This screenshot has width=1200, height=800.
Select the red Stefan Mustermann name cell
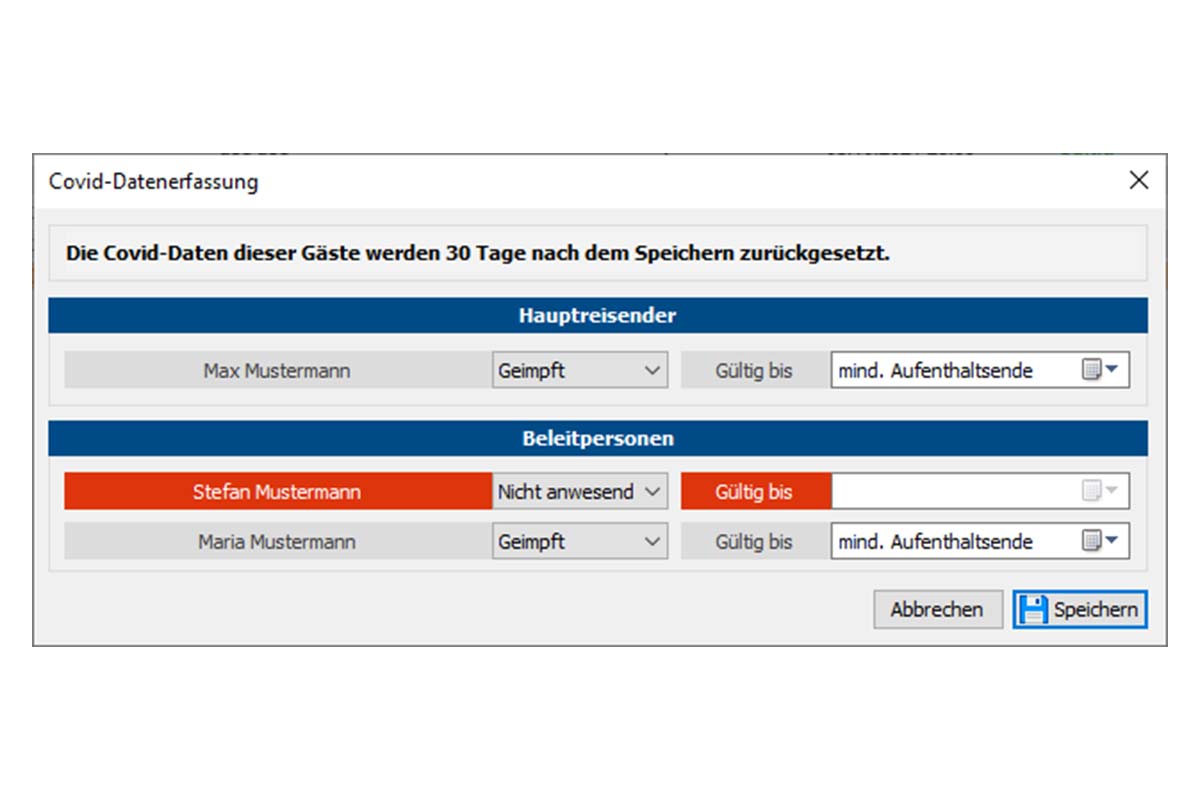277,492
